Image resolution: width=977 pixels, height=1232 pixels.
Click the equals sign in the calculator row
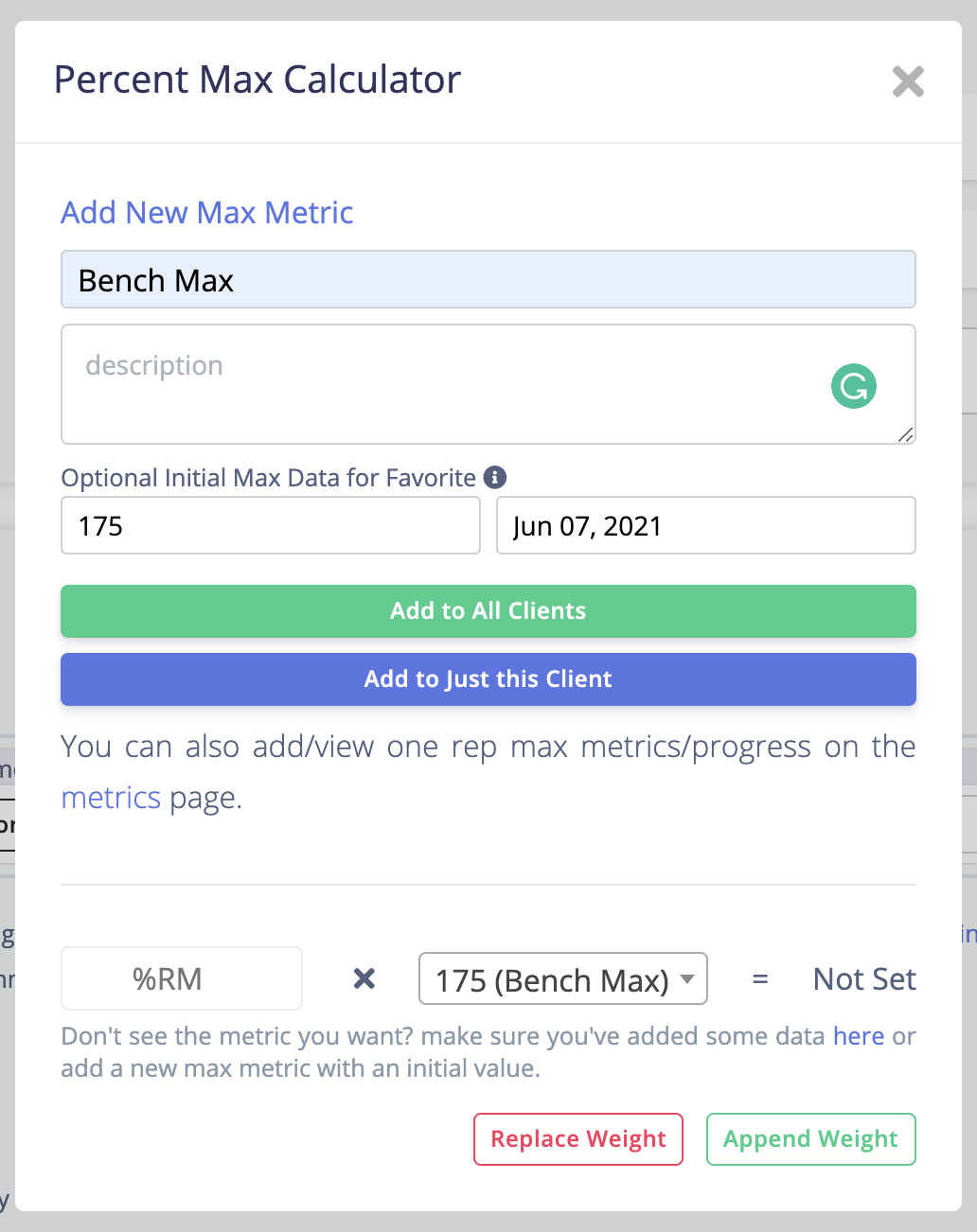point(761,978)
